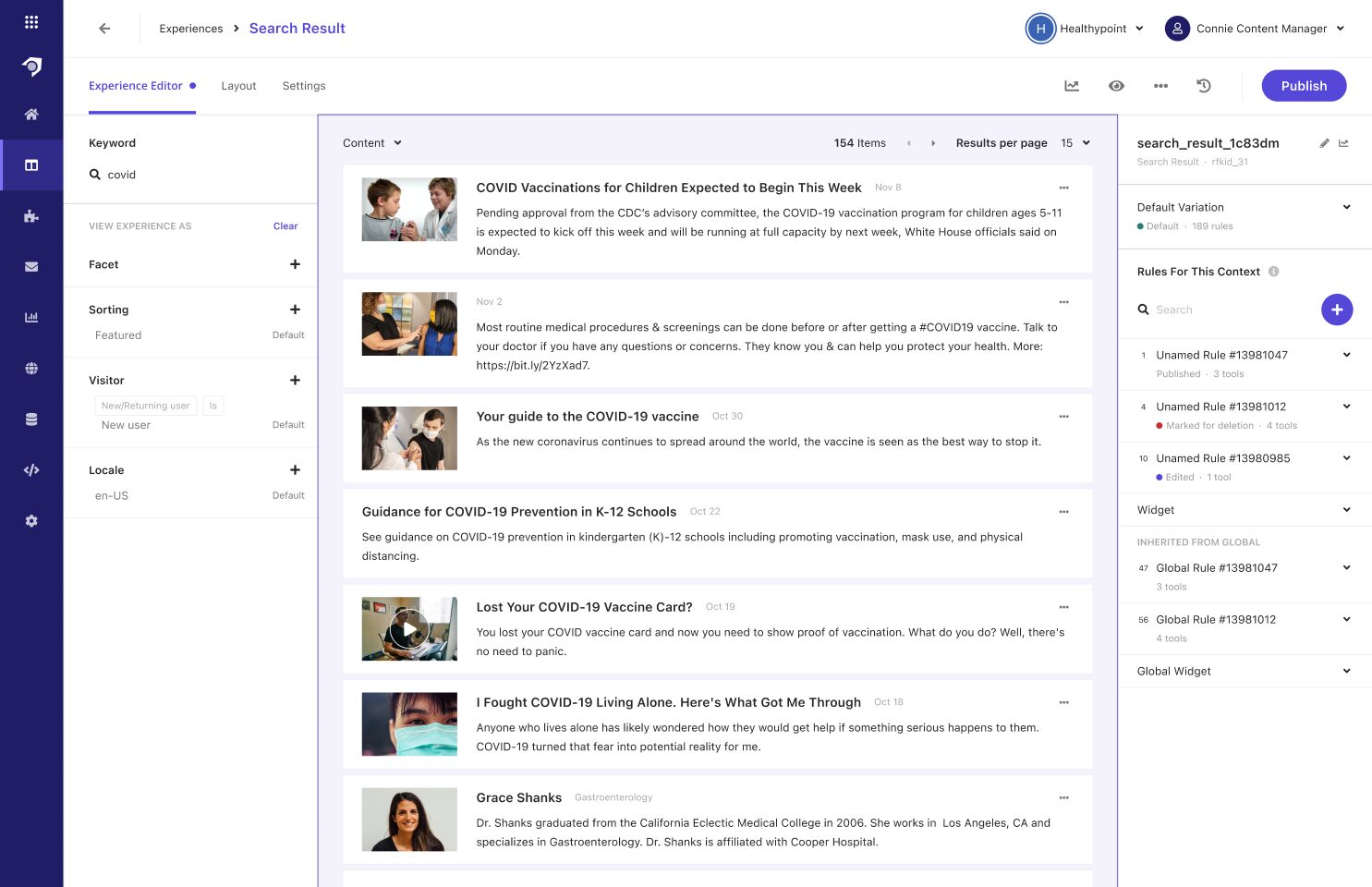This screenshot has height=887, width=1372.
Task: Open options for COVID Vaccinations for Children result
Action: 1063,188
